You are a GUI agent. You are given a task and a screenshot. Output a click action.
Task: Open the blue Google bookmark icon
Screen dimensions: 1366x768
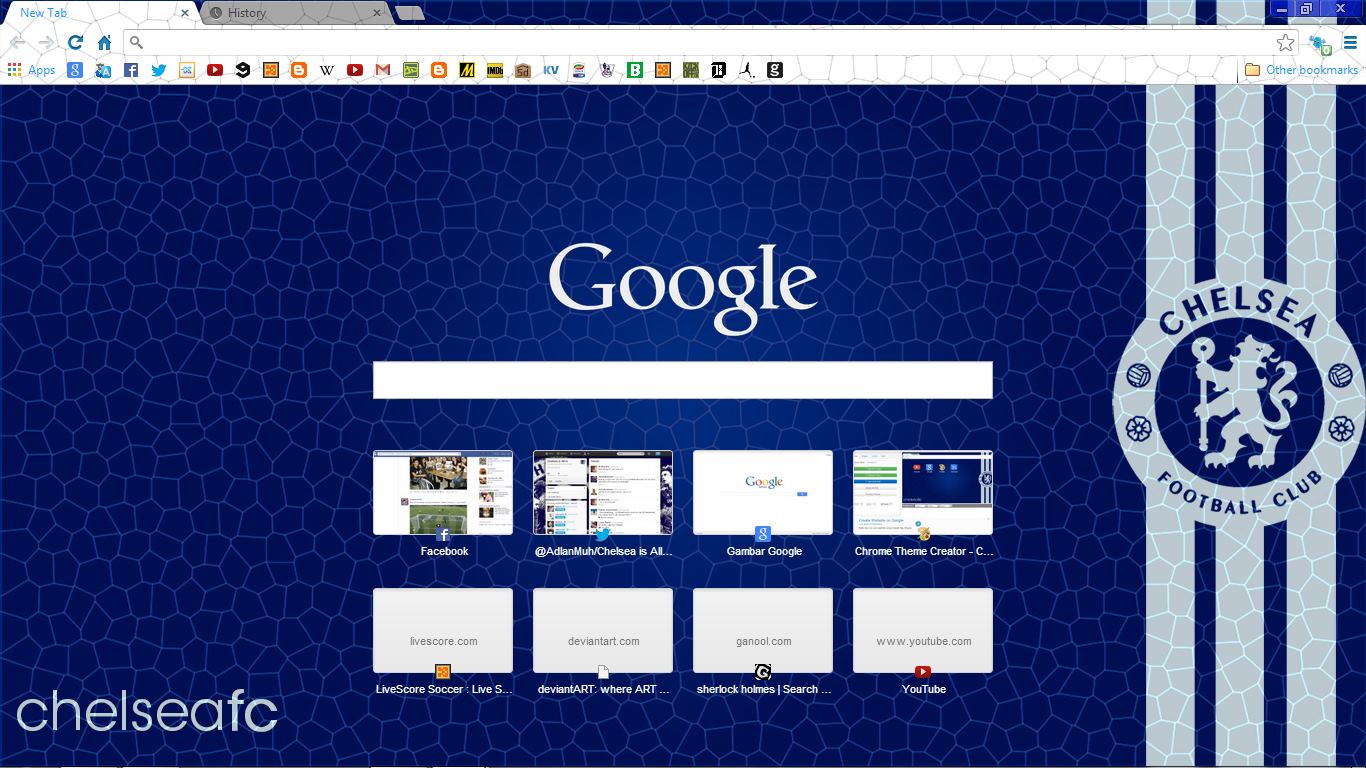(x=75, y=70)
